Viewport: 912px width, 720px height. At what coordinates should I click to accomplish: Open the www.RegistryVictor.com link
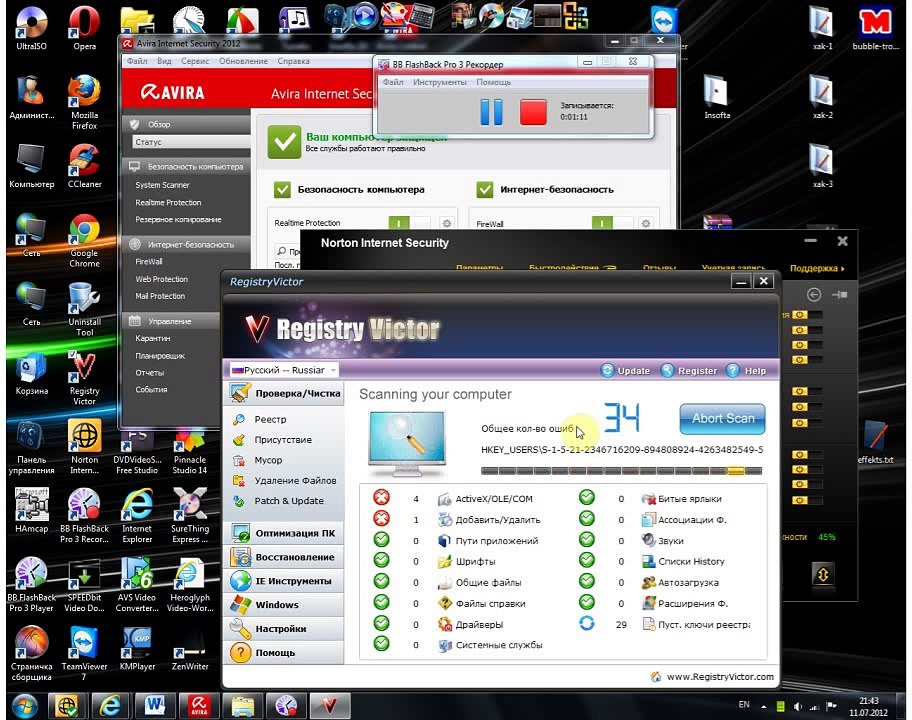pyautogui.click(x=720, y=677)
